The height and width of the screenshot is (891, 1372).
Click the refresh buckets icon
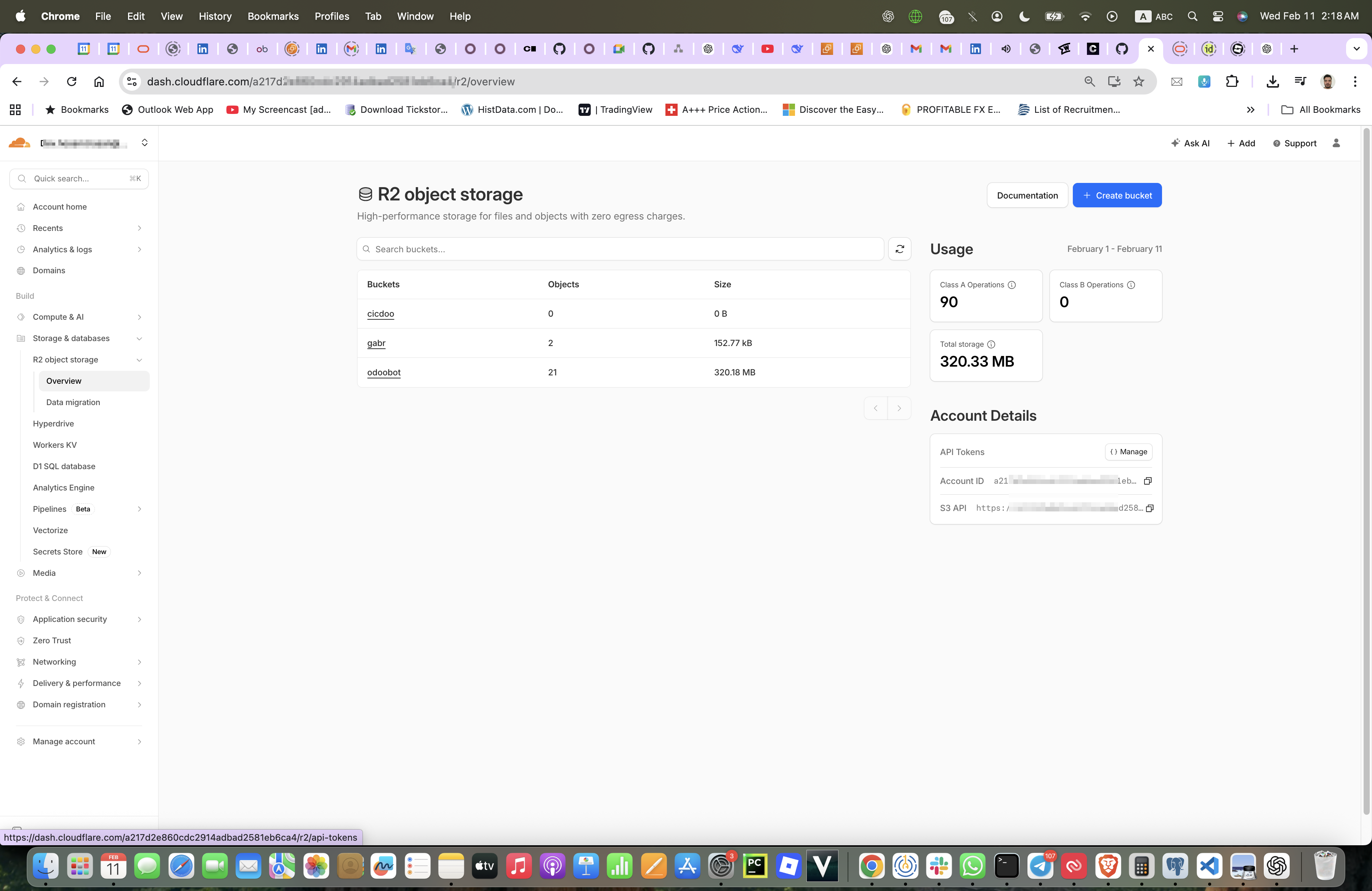[x=899, y=249]
